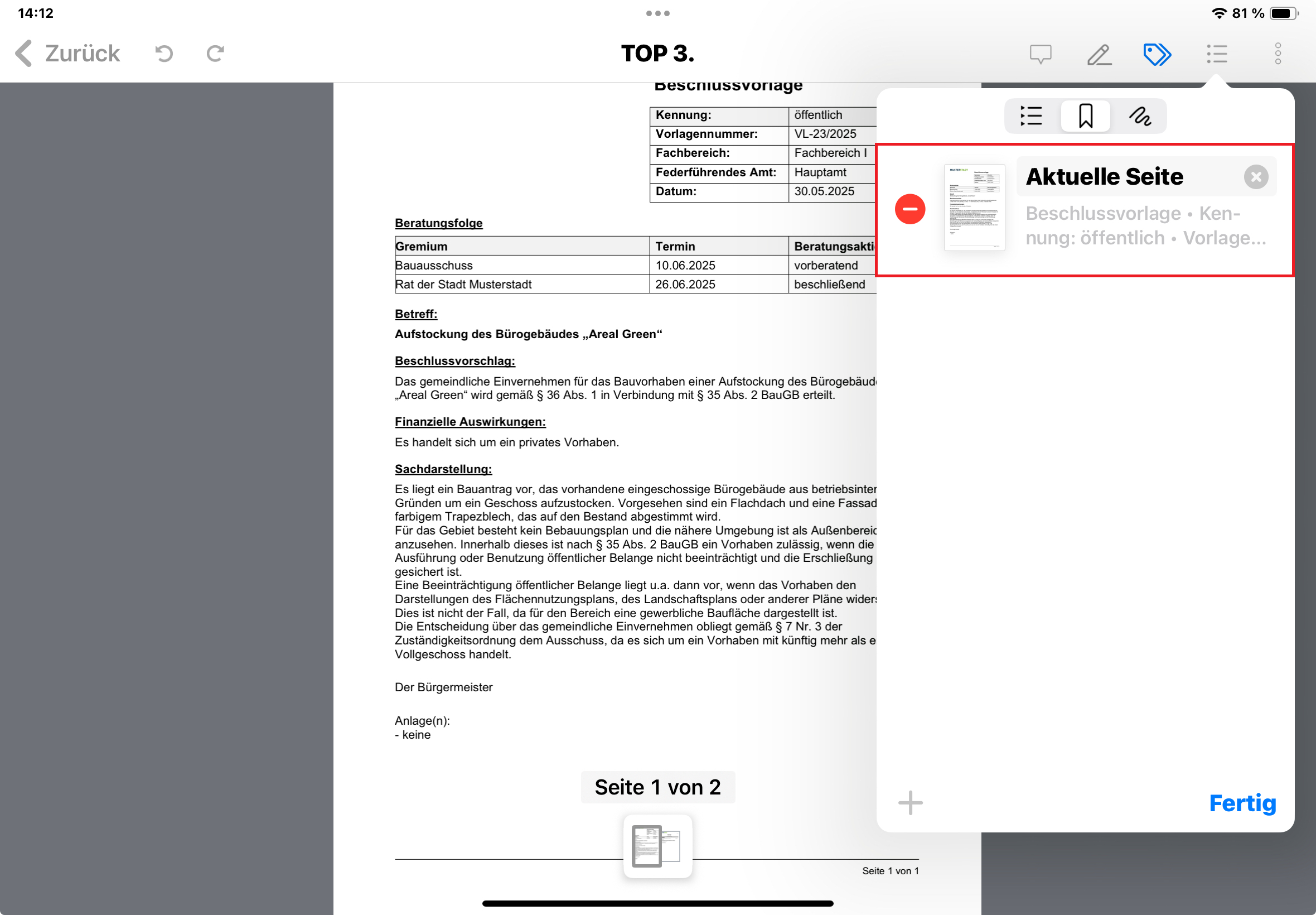Tap the undo arrow icon

pyautogui.click(x=164, y=54)
